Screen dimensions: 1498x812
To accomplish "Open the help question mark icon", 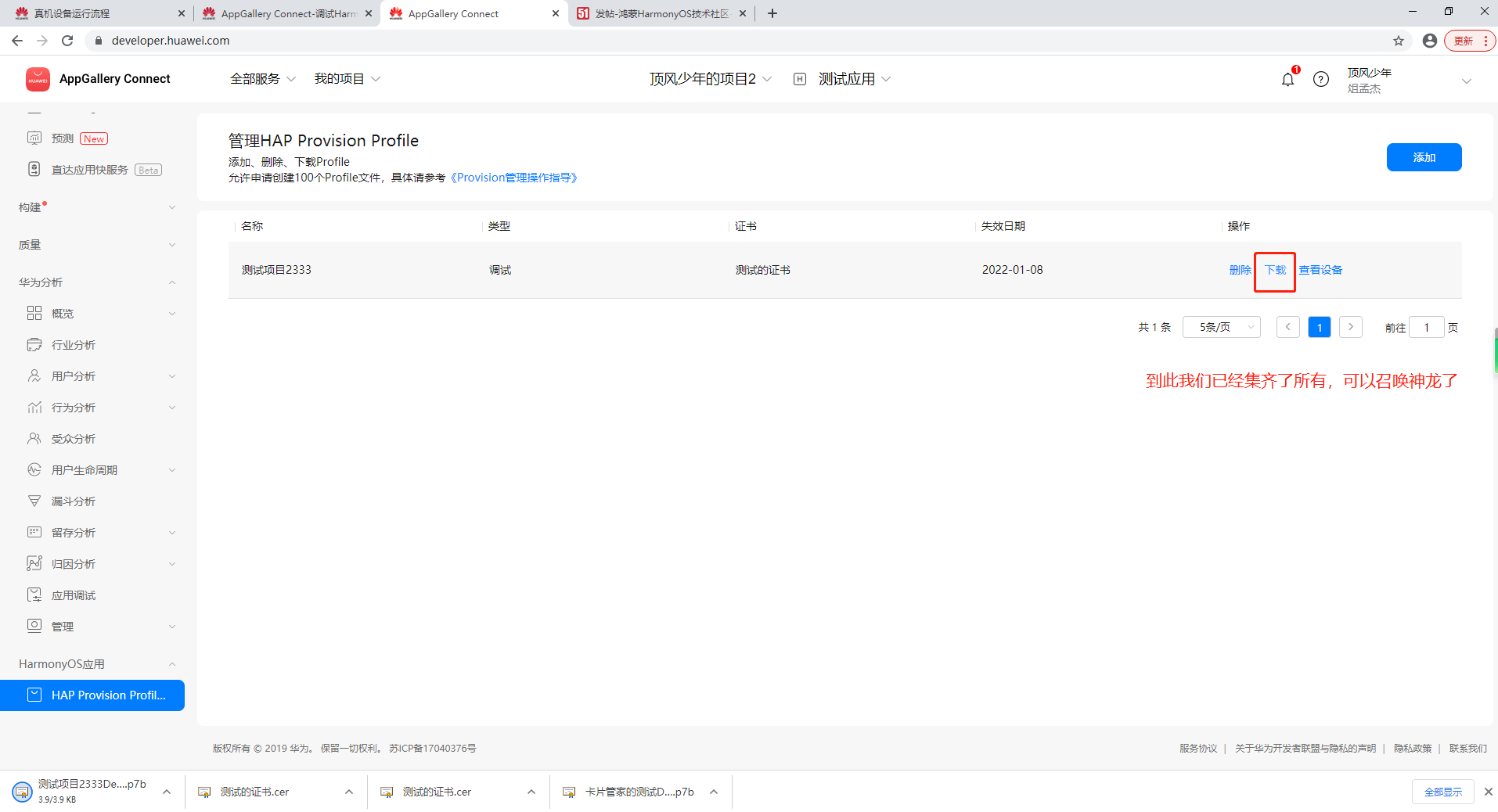I will (x=1321, y=79).
